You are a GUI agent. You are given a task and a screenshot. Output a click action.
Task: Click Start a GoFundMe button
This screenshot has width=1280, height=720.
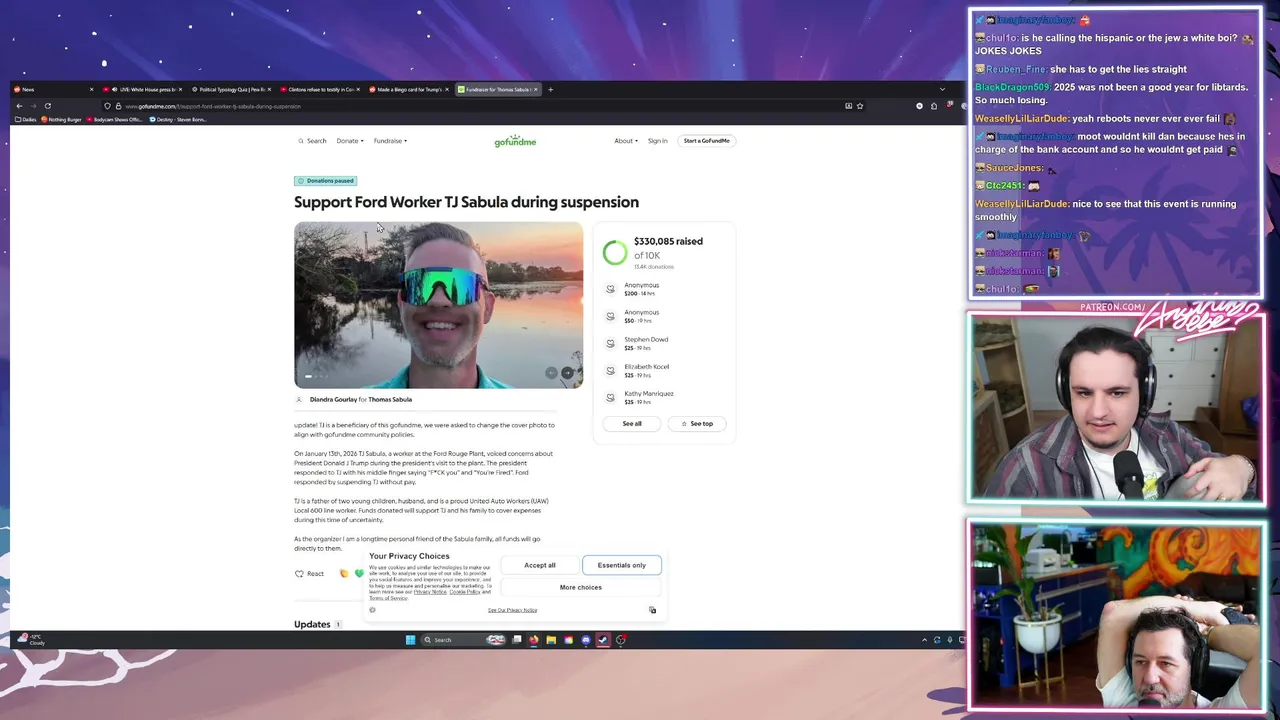tap(706, 141)
